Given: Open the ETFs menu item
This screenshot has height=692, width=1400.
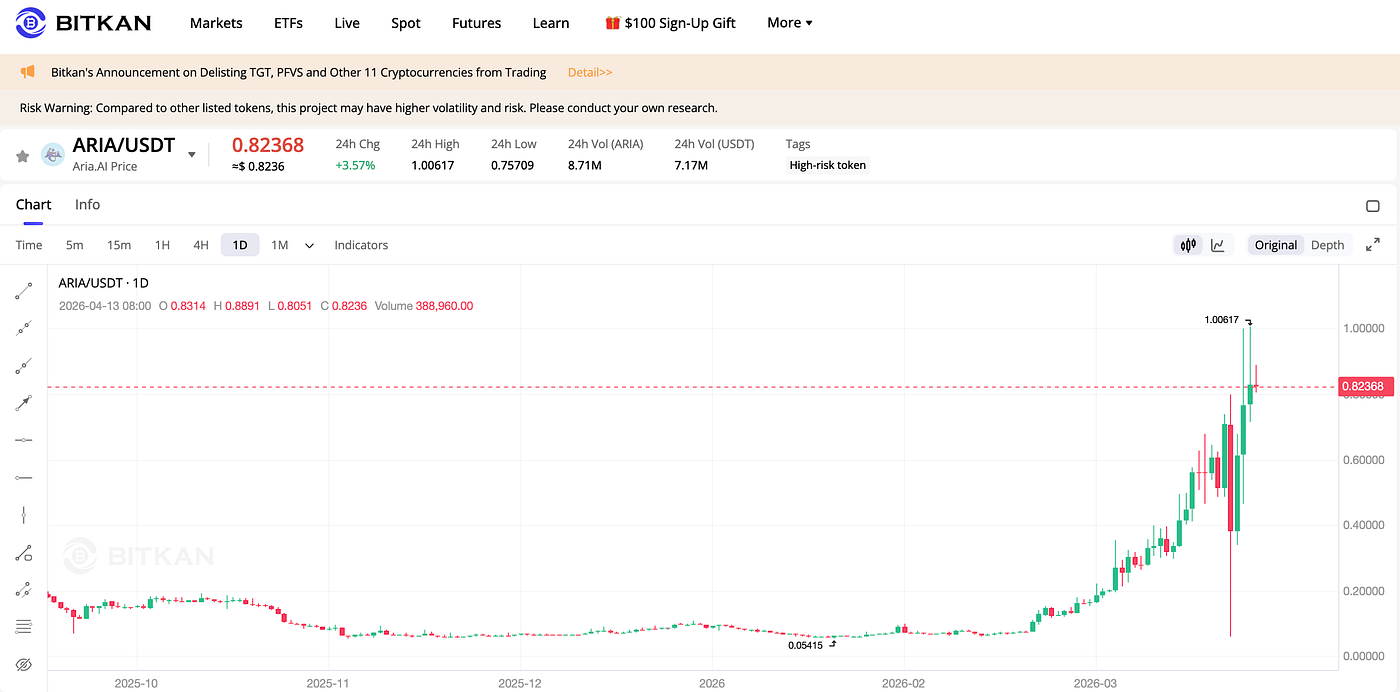Looking at the screenshot, I should pyautogui.click(x=288, y=23).
